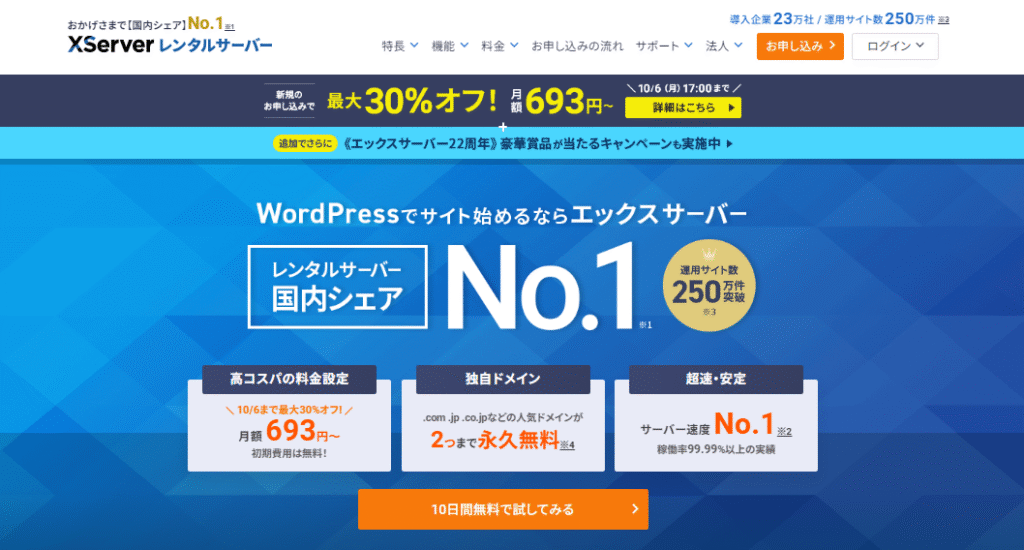The width and height of the screenshot is (1024, 550).
Task: Click 稼働率99.99%以上の実績 text
Action: point(716,449)
